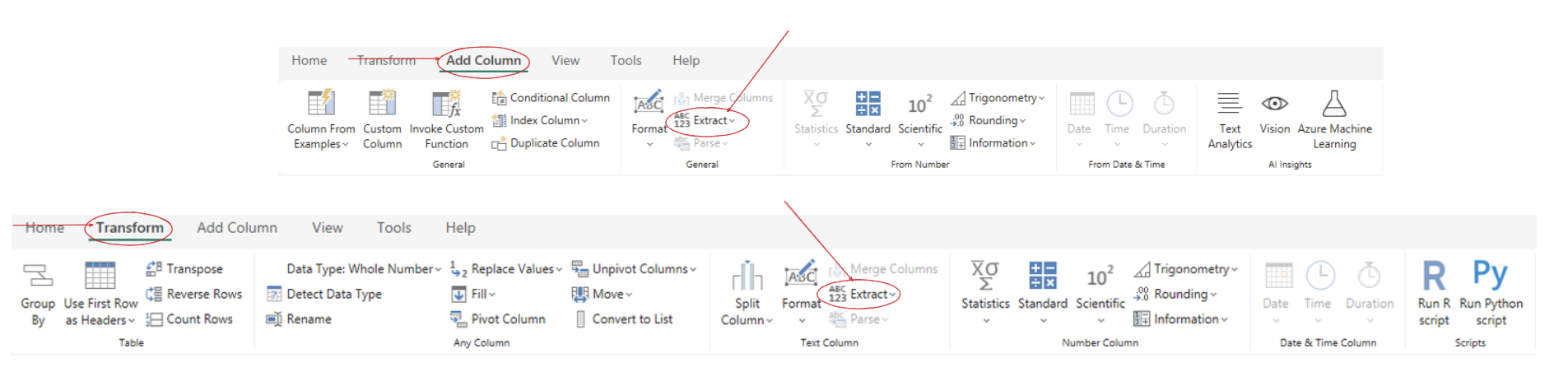This screenshot has width=1568, height=372.
Task: Click the Column From Examples icon
Action: click(x=321, y=104)
